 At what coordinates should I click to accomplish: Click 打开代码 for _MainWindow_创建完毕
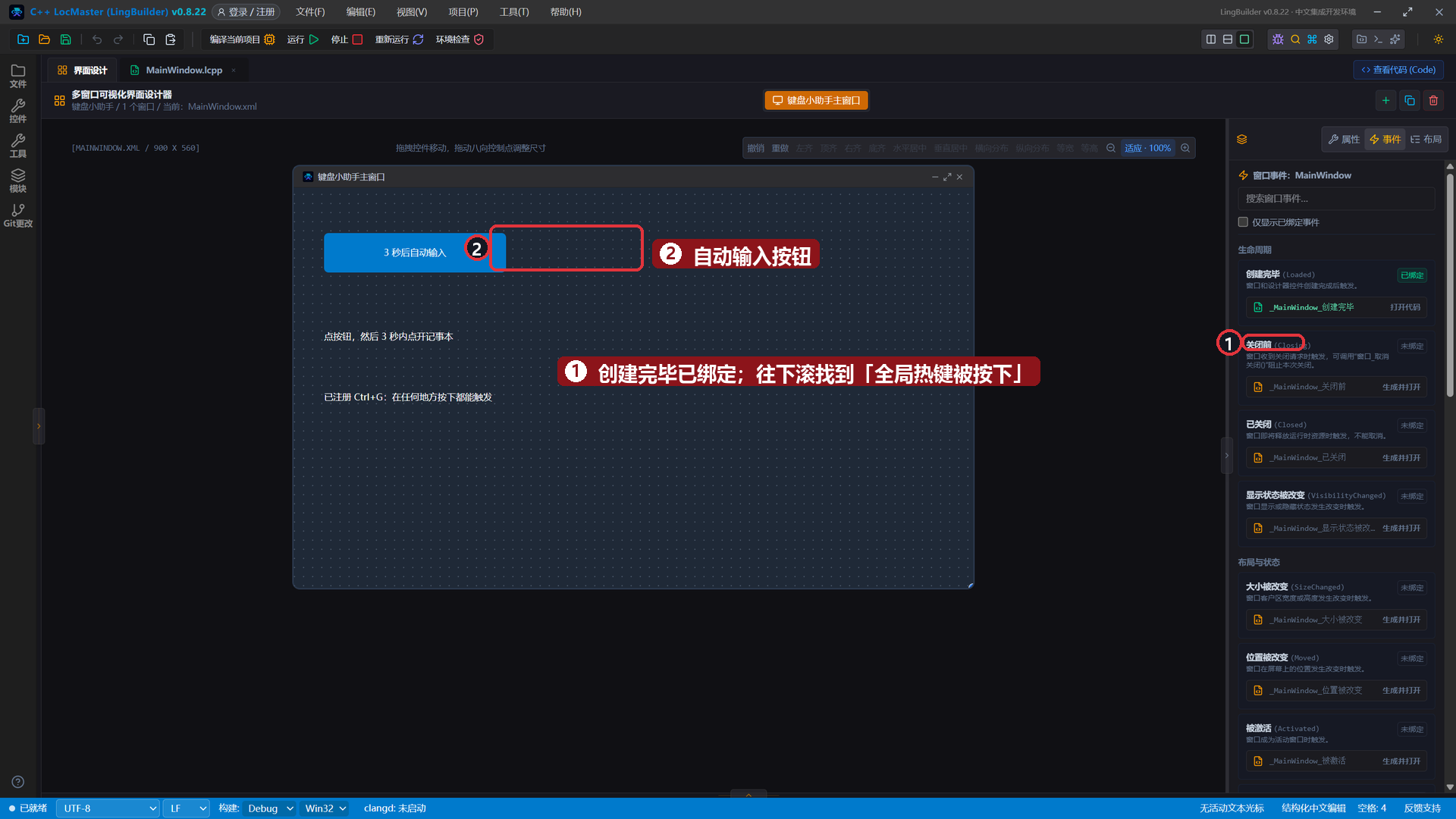tap(1405, 307)
